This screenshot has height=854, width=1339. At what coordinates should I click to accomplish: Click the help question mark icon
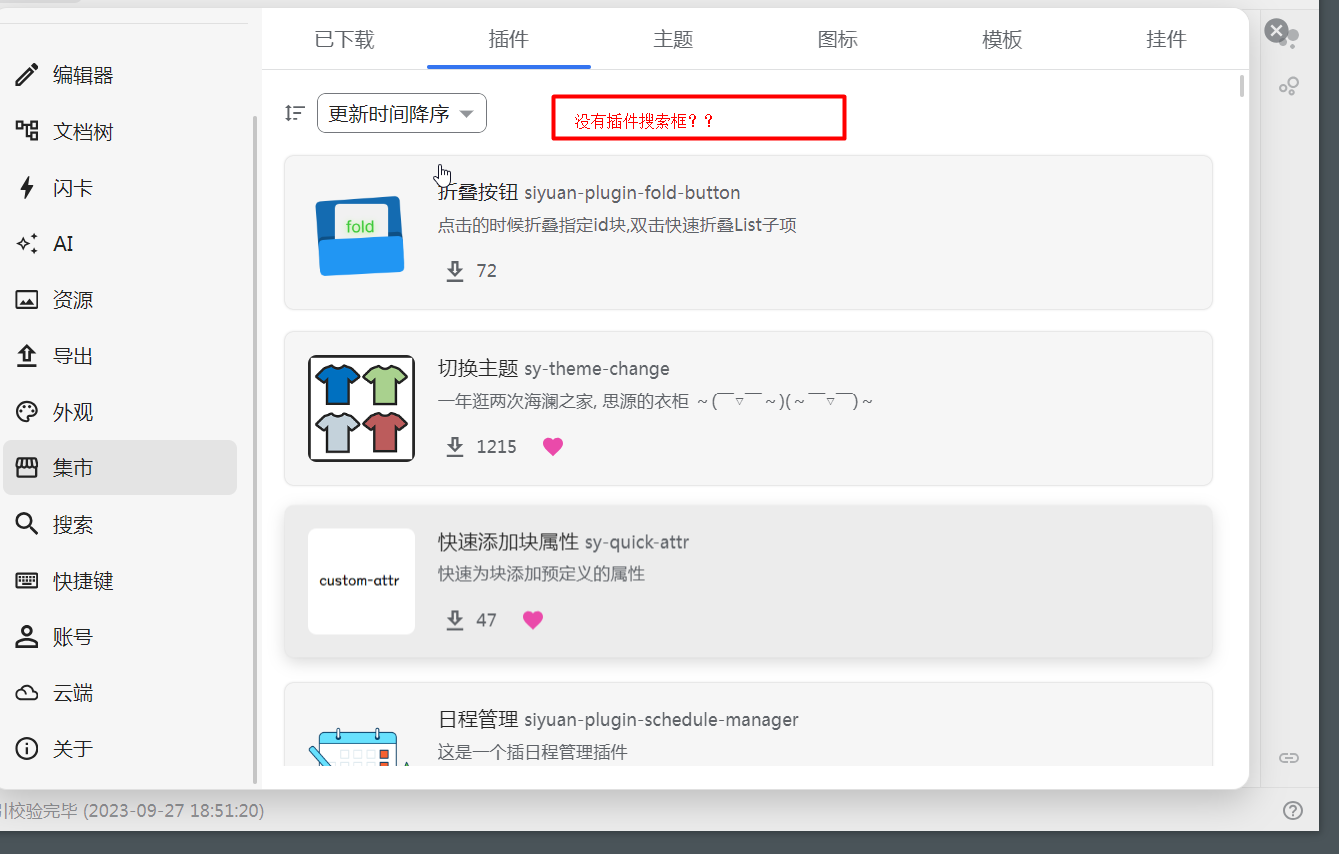tap(1293, 810)
